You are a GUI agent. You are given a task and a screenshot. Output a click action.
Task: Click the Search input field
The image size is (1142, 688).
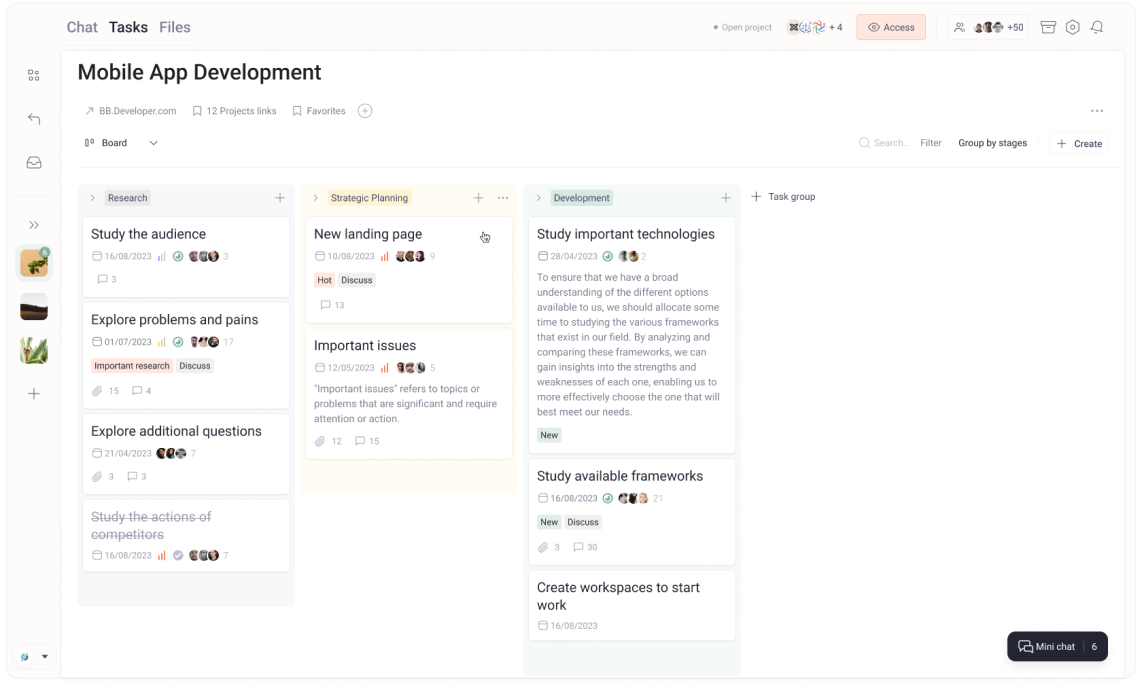click(889, 143)
